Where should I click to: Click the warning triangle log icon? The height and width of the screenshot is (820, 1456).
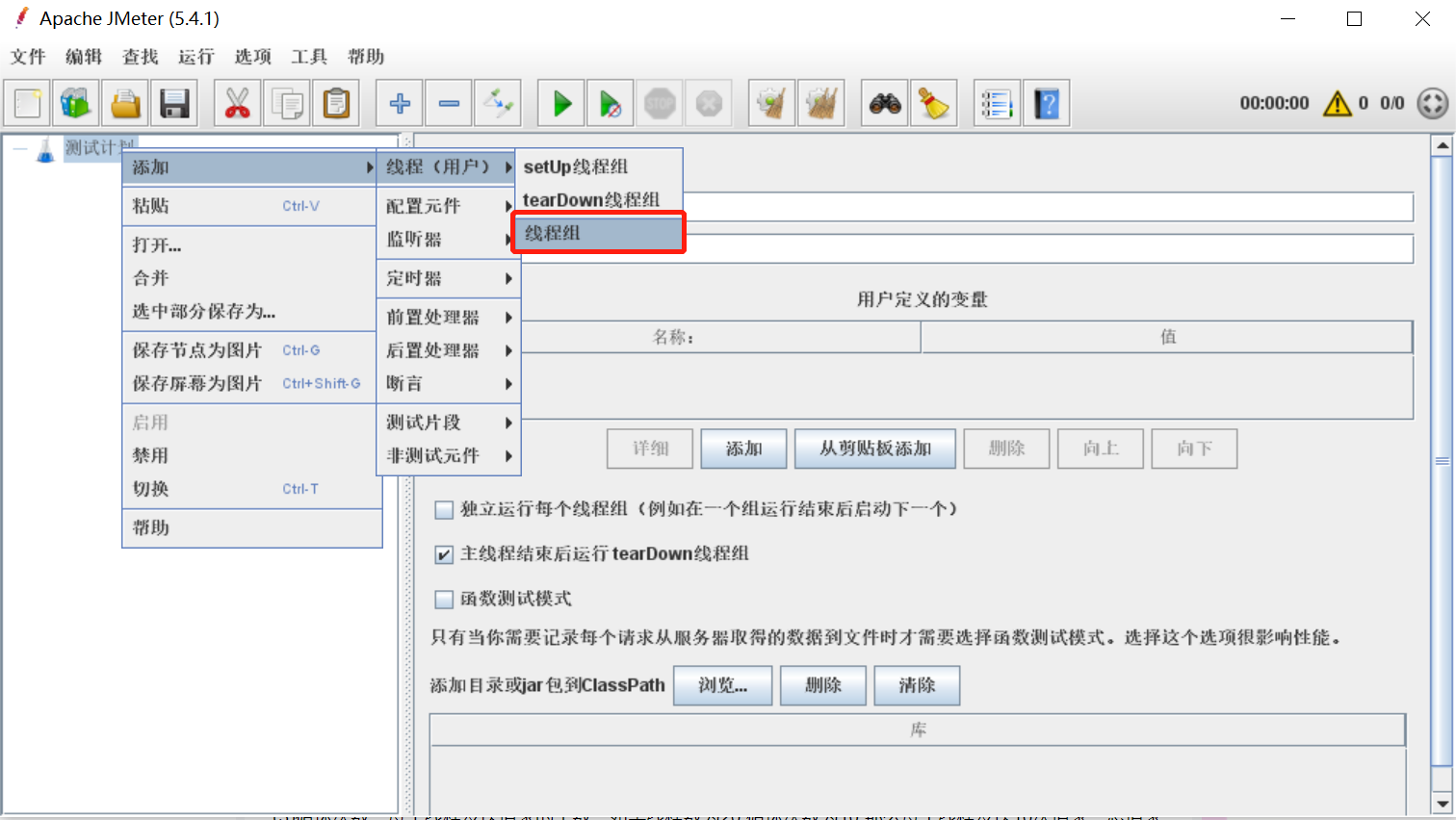click(1338, 103)
